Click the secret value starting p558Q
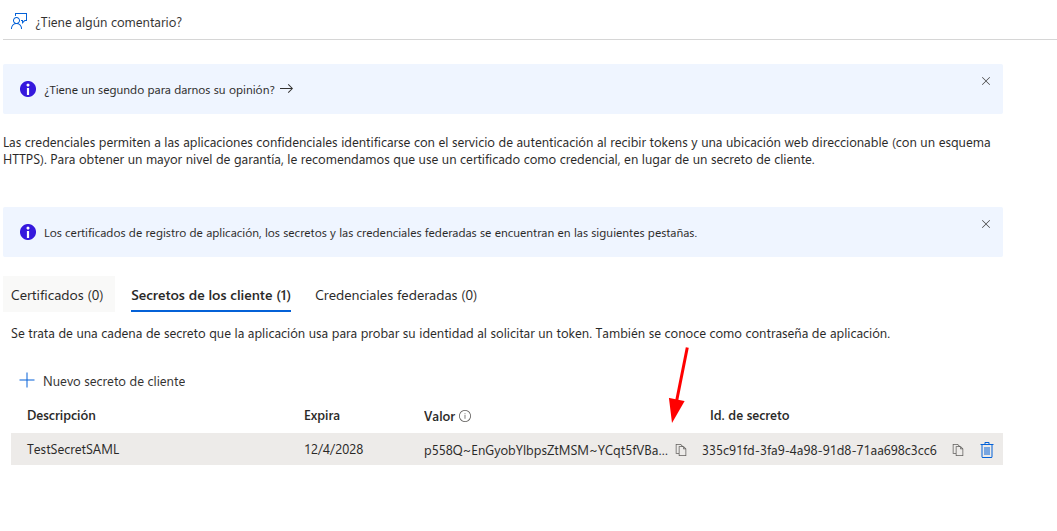This screenshot has height=531, width=1057. 546,450
